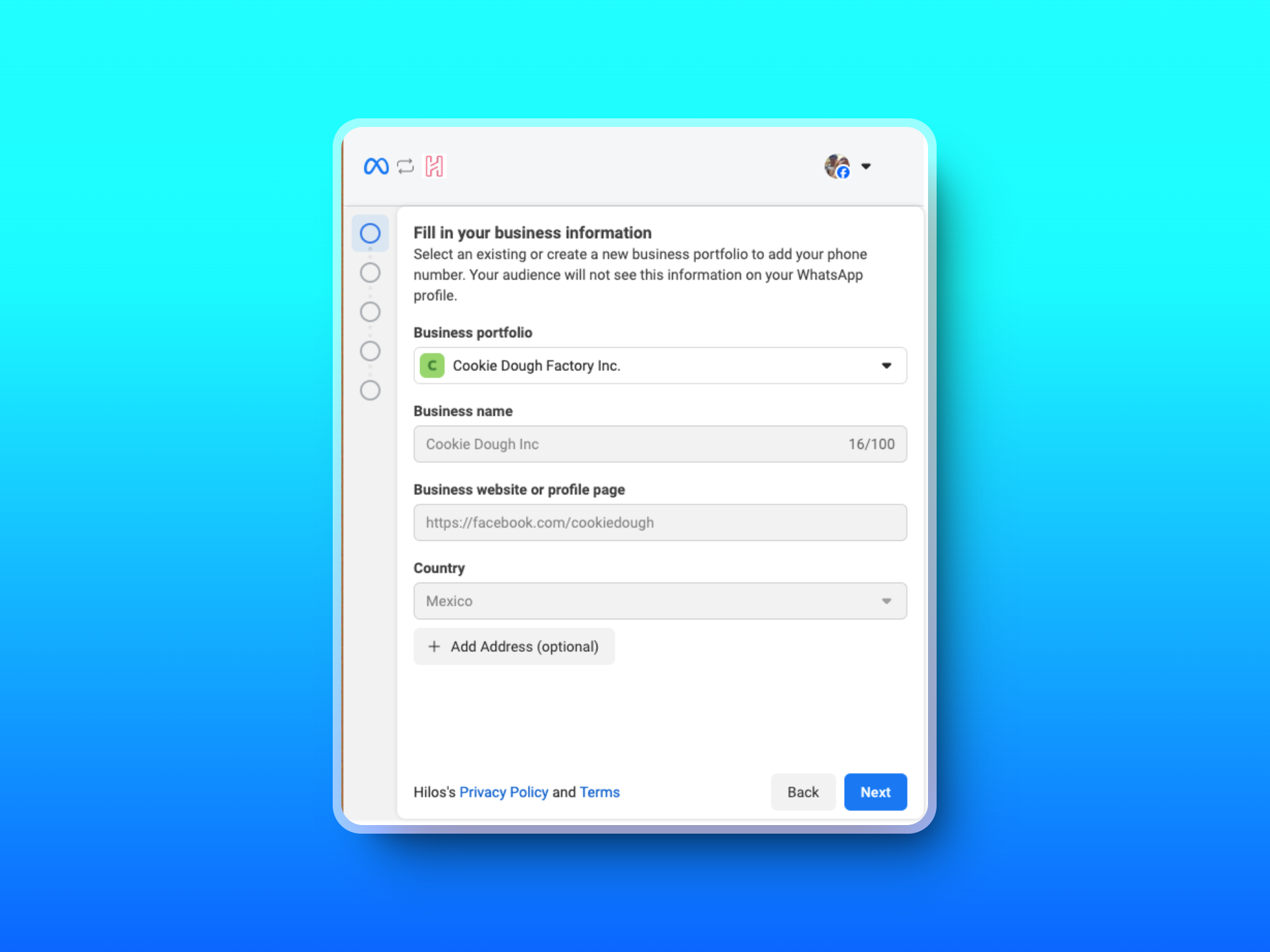
Task: Click the profile avatar with Facebook badge
Action: click(x=837, y=166)
